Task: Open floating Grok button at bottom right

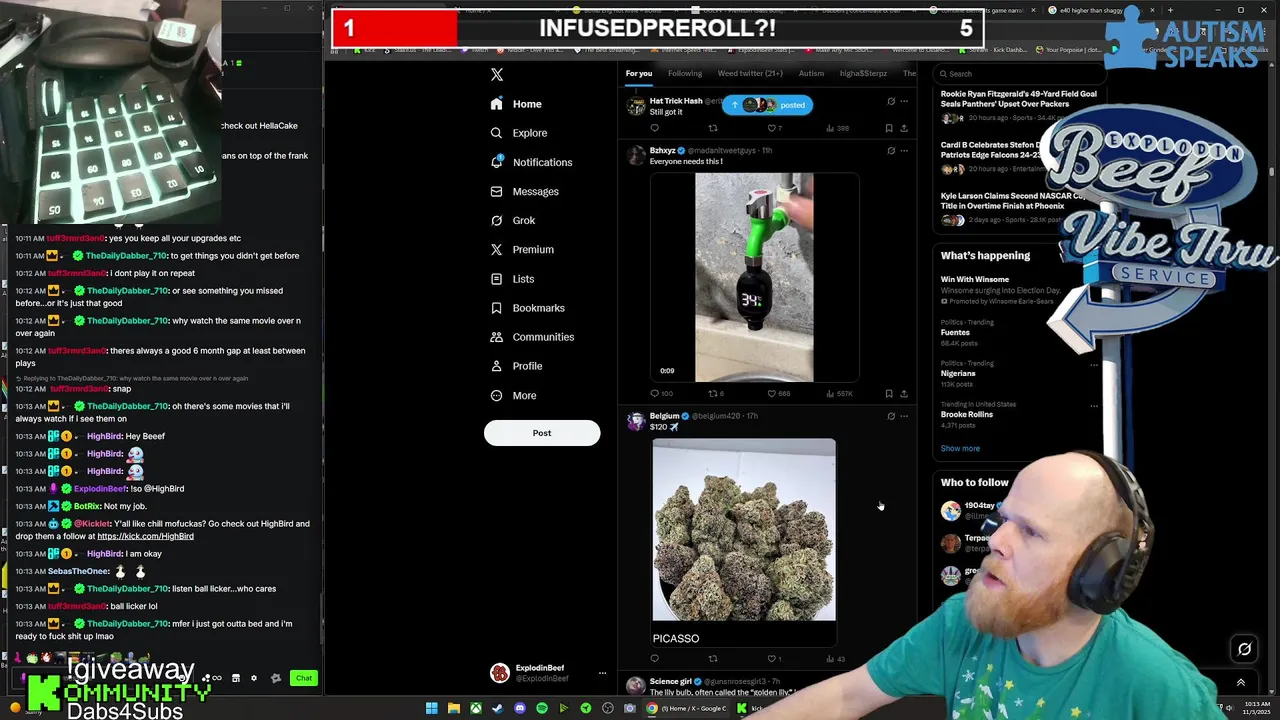Action: (x=1244, y=649)
